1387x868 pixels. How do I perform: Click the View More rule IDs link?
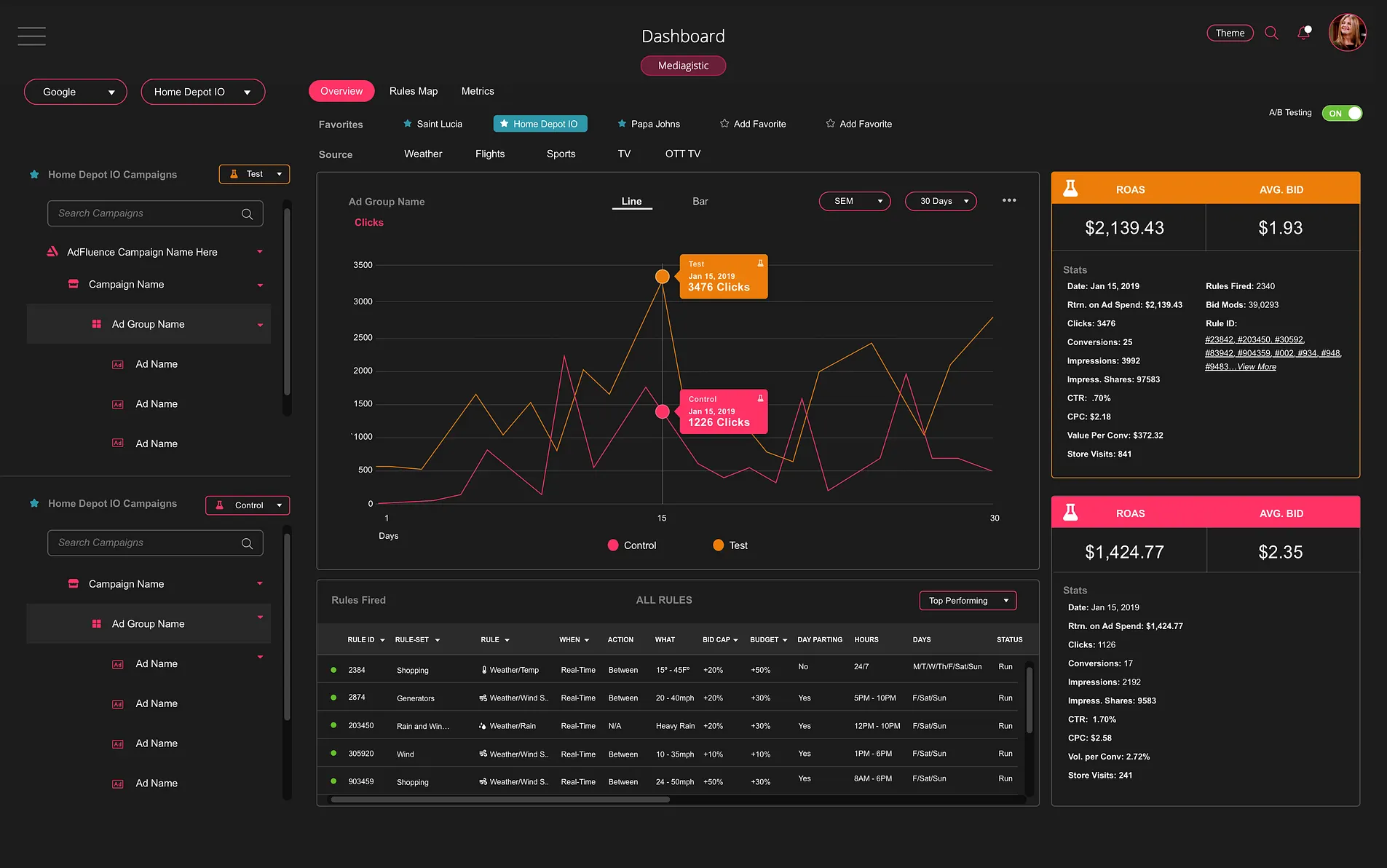click(1257, 367)
